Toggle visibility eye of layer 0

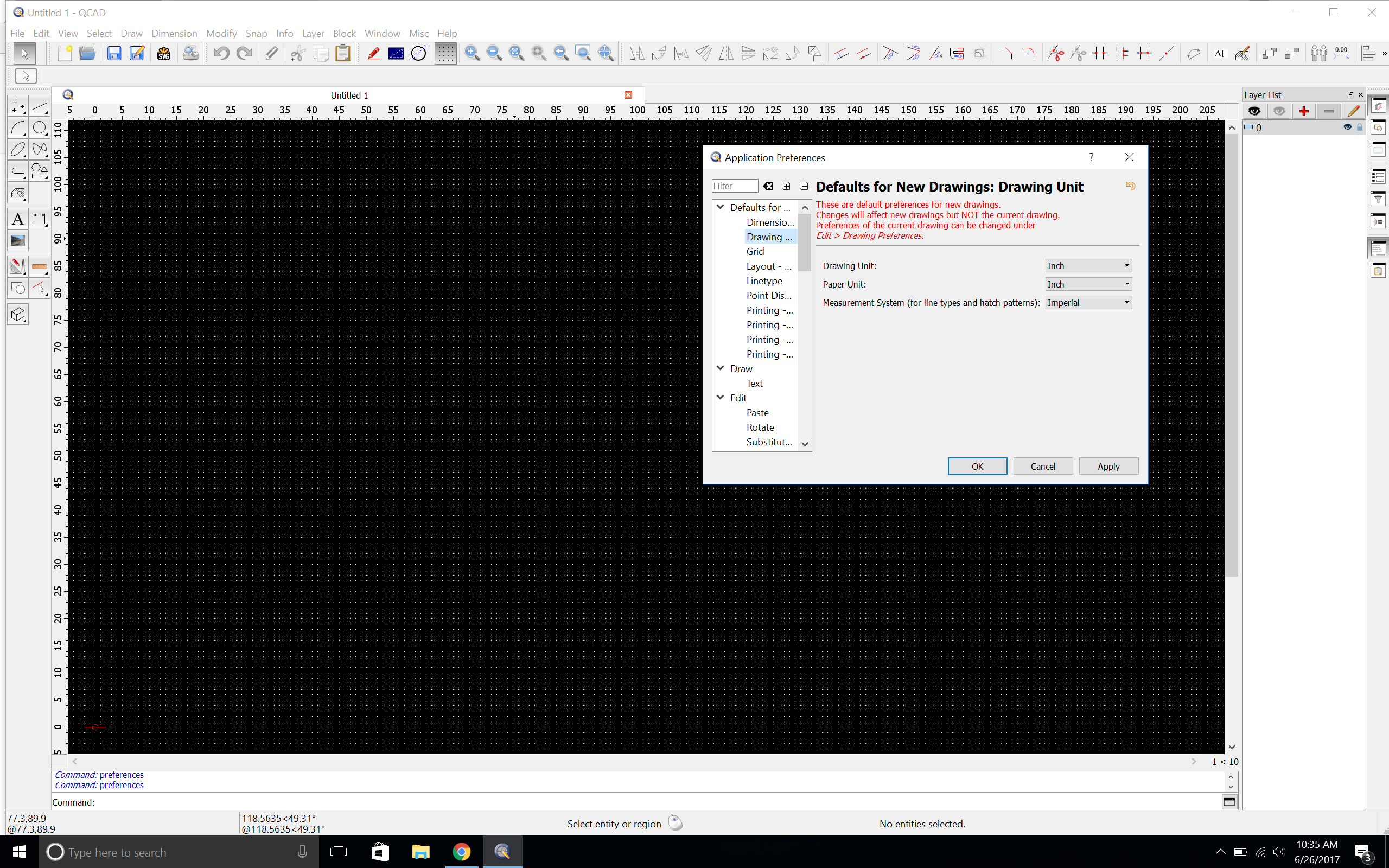click(1347, 127)
